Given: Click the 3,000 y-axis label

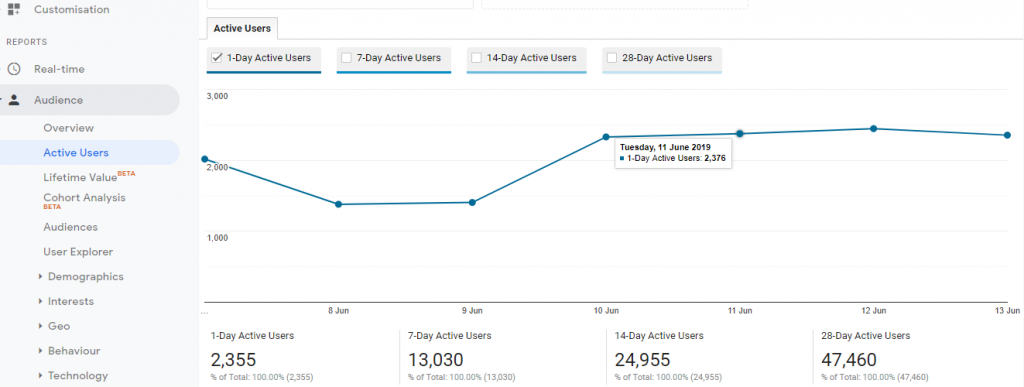Looking at the screenshot, I should coord(217,97).
